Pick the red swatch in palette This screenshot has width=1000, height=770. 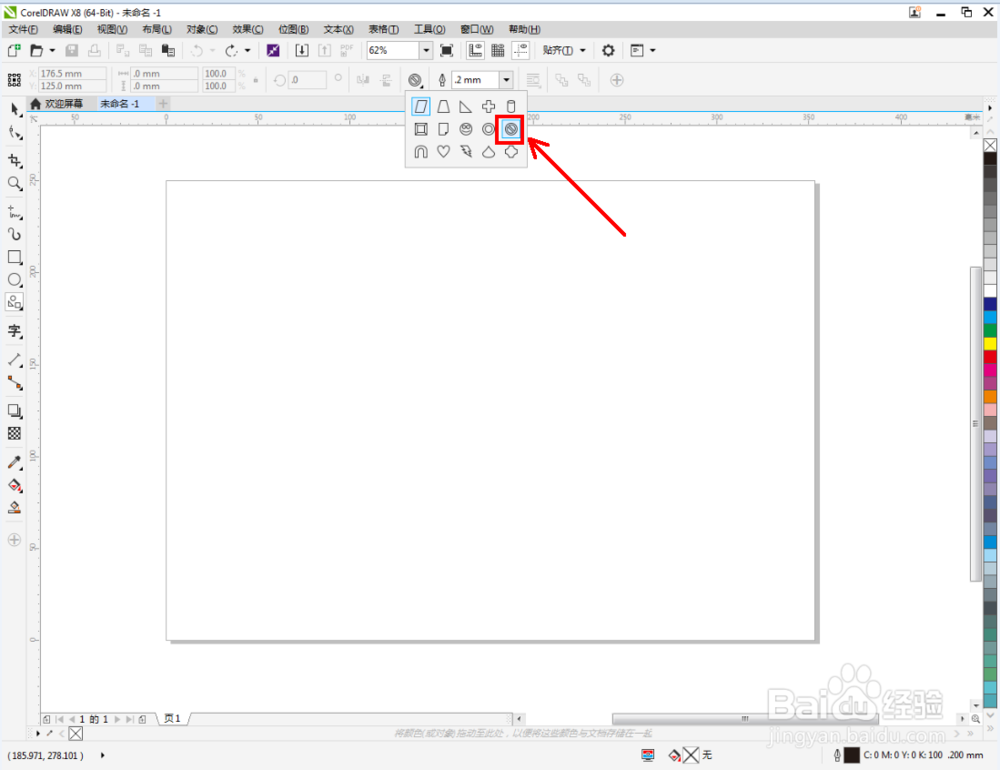pyautogui.click(x=990, y=357)
